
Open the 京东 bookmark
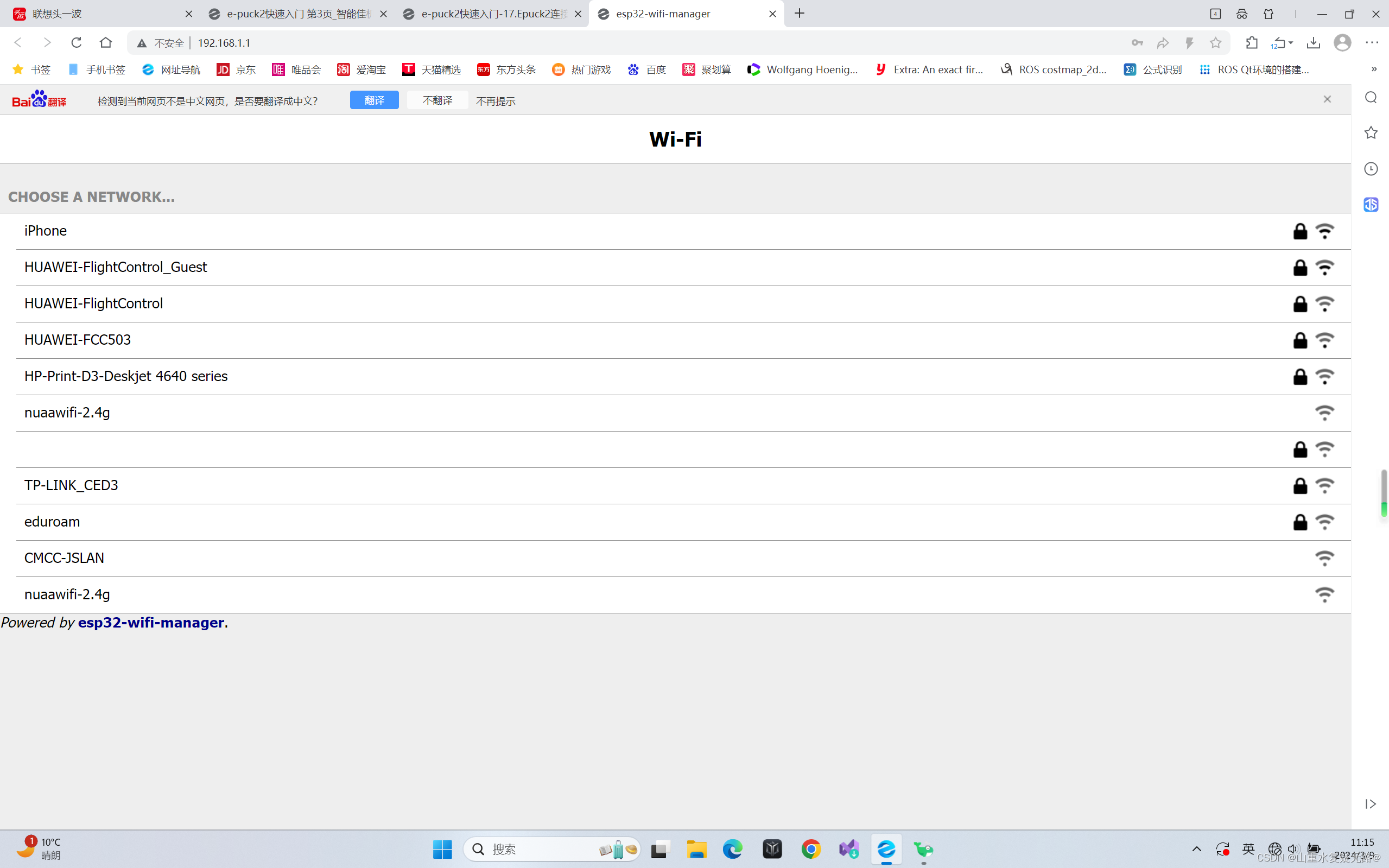(236, 69)
